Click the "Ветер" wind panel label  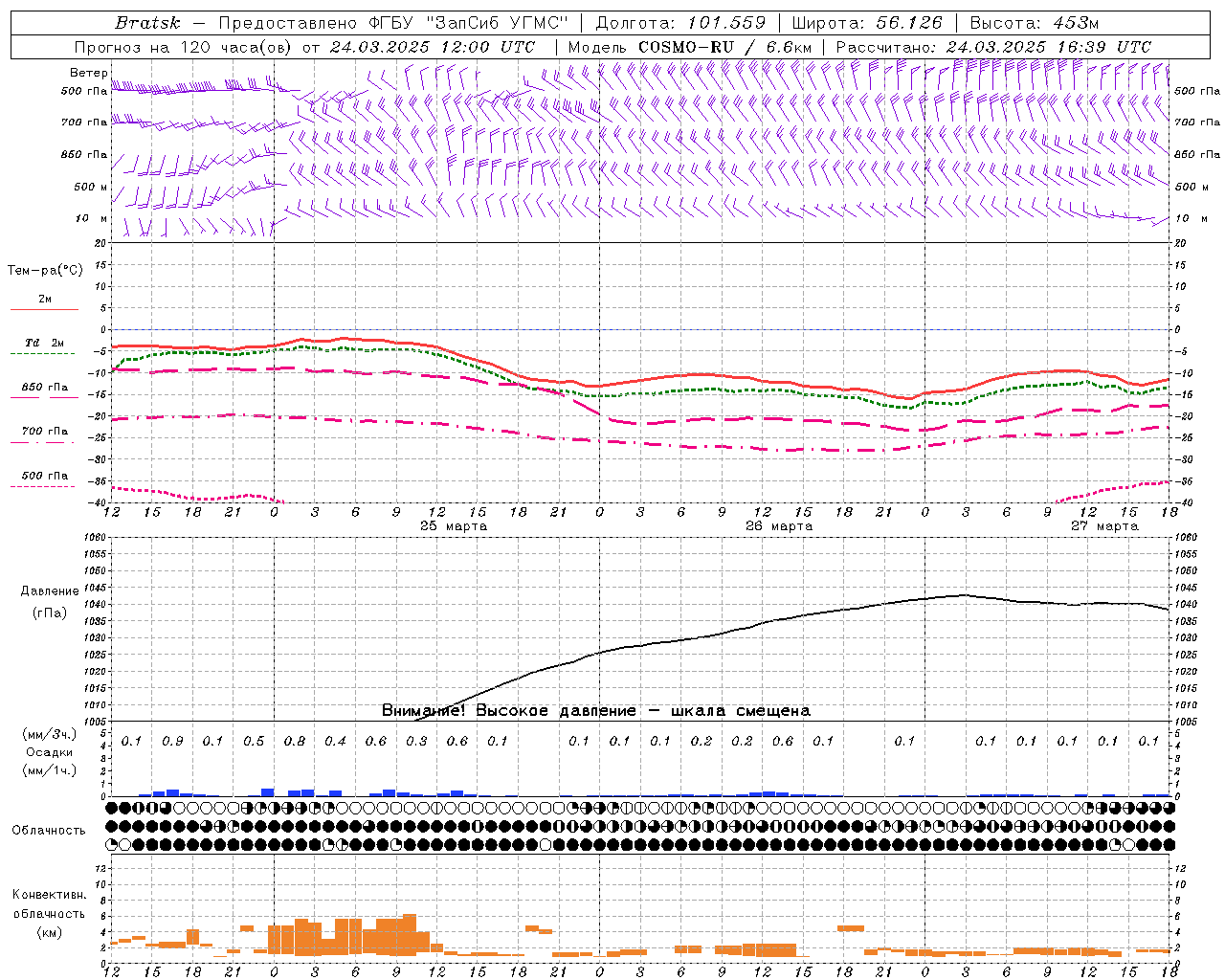pyautogui.click(x=88, y=73)
